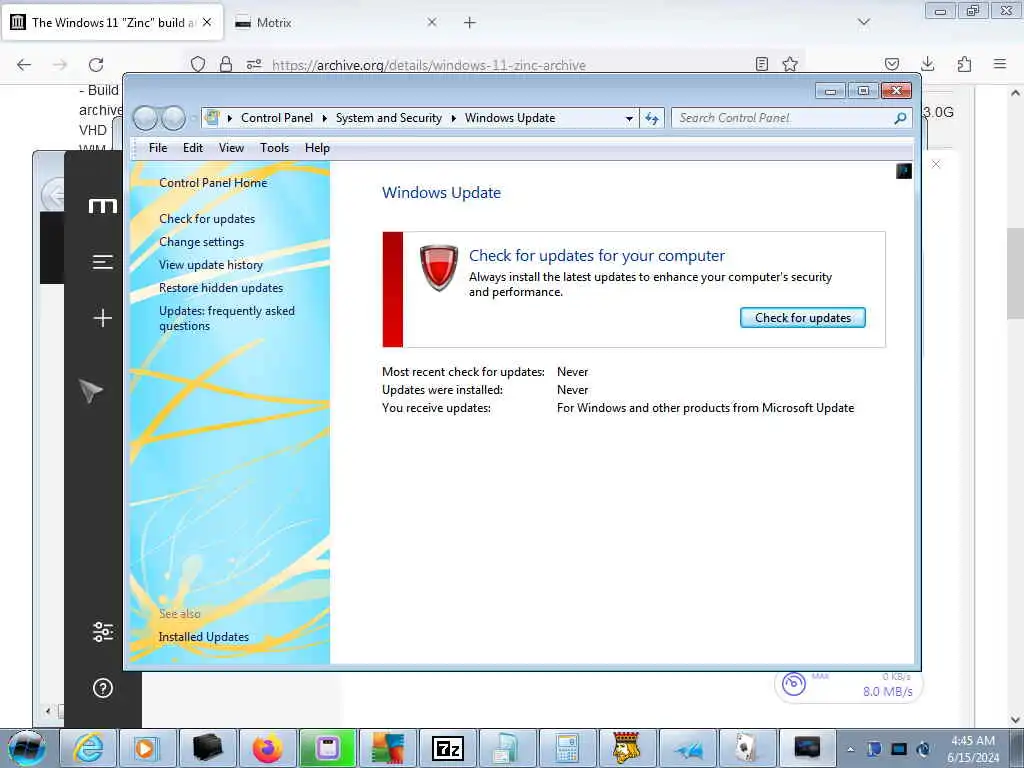Add a new download task in Motrix
The width and height of the screenshot is (1024, 768).
pos(103,318)
